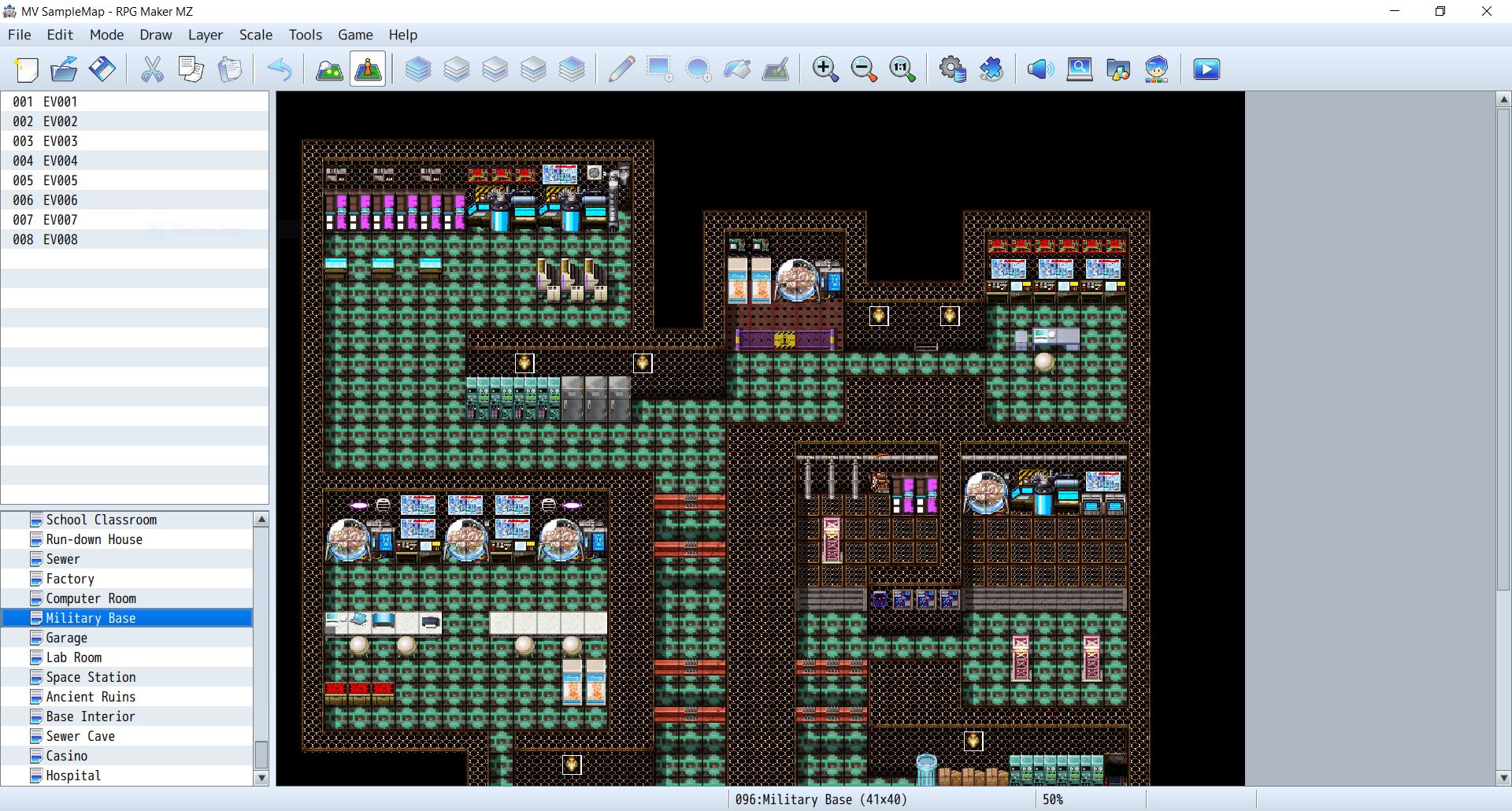Create a new project from the toolbar
The width and height of the screenshot is (1512, 811).
point(26,69)
